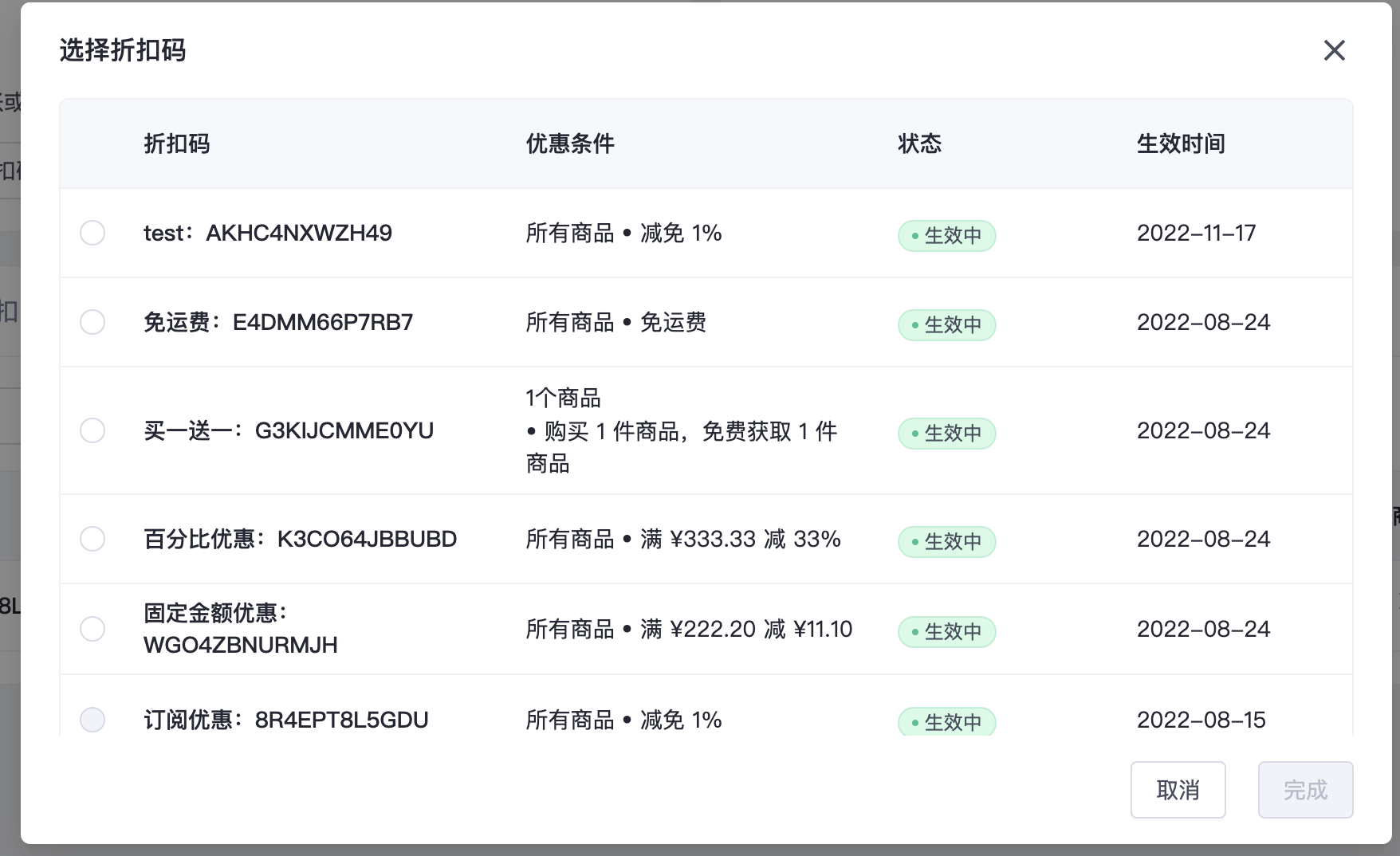Image resolution: width=1400 pixels, height=856 pixels.
Task: Click the 折扣码 column header
Action: click(x=177, y=144)
